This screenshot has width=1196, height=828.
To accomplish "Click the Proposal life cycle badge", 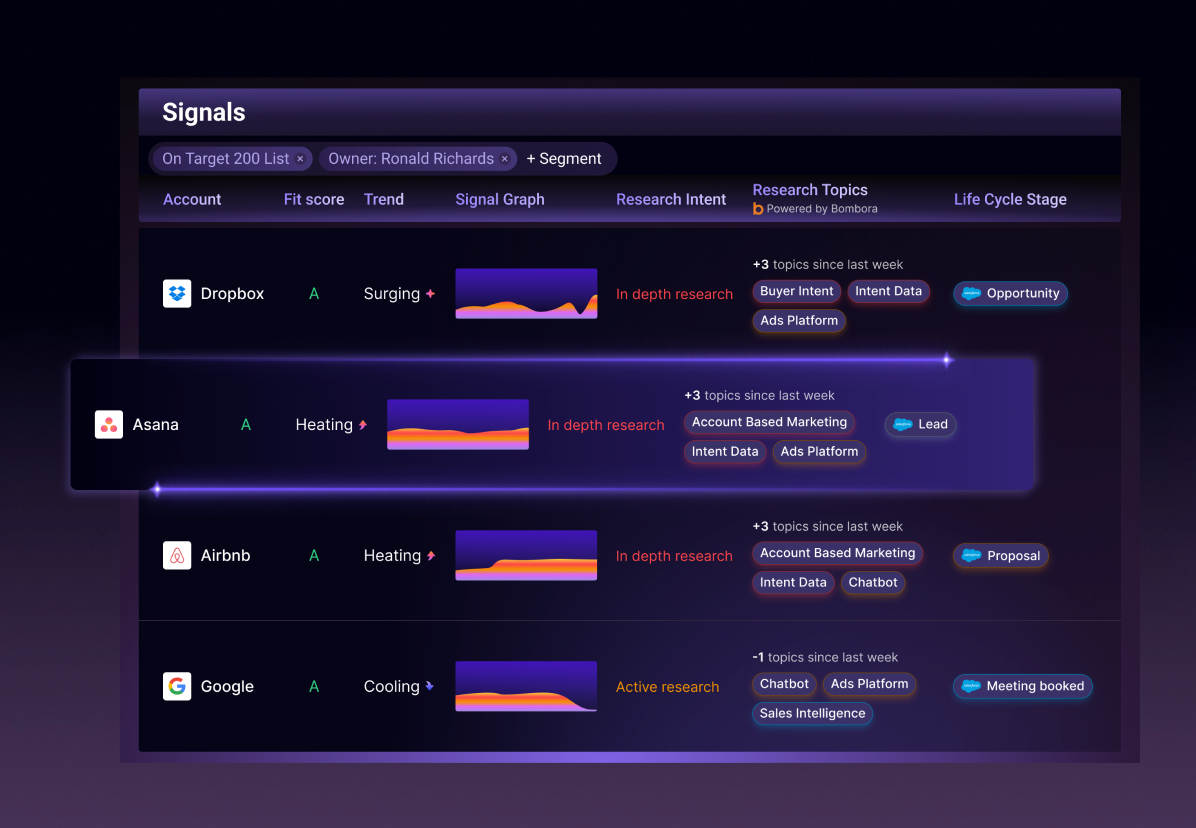I will coord(1001,556).
